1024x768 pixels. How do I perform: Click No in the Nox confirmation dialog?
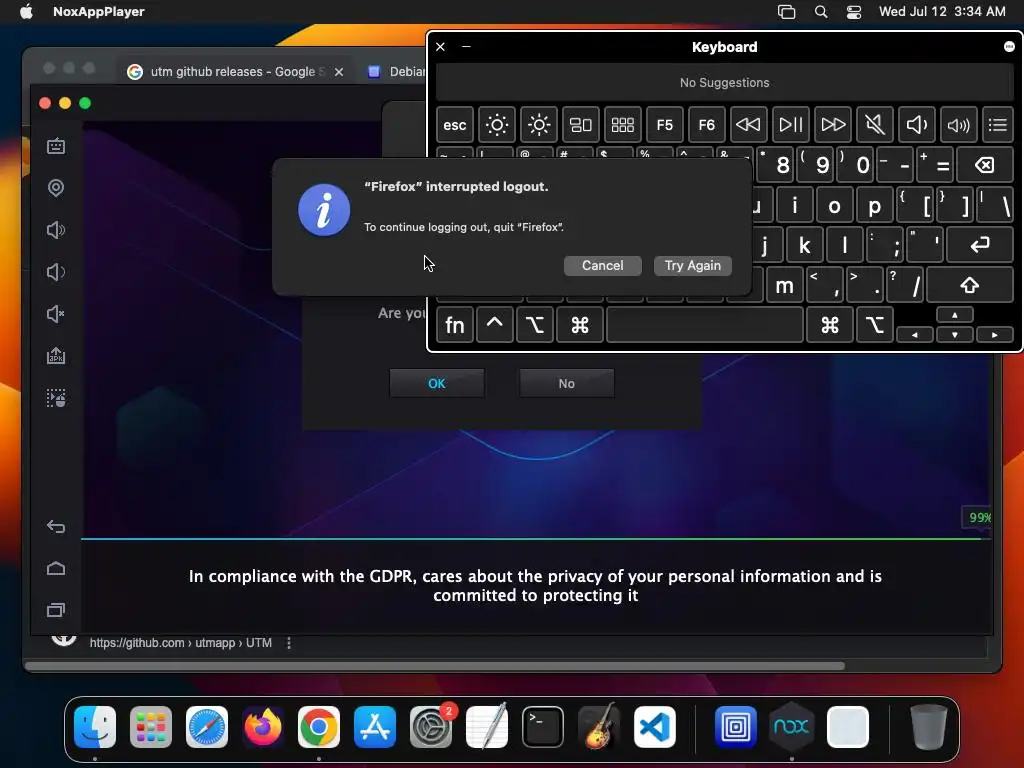[566, 383]
